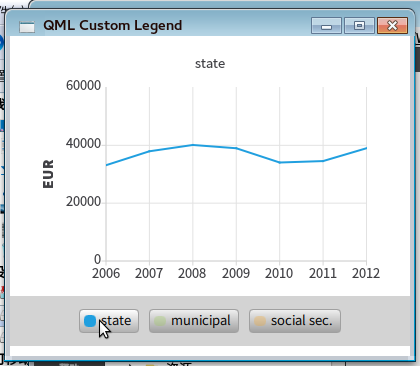Click the 2011 x-axis label
The width and height of the screenshot is (420, 366).
(323, 273)
